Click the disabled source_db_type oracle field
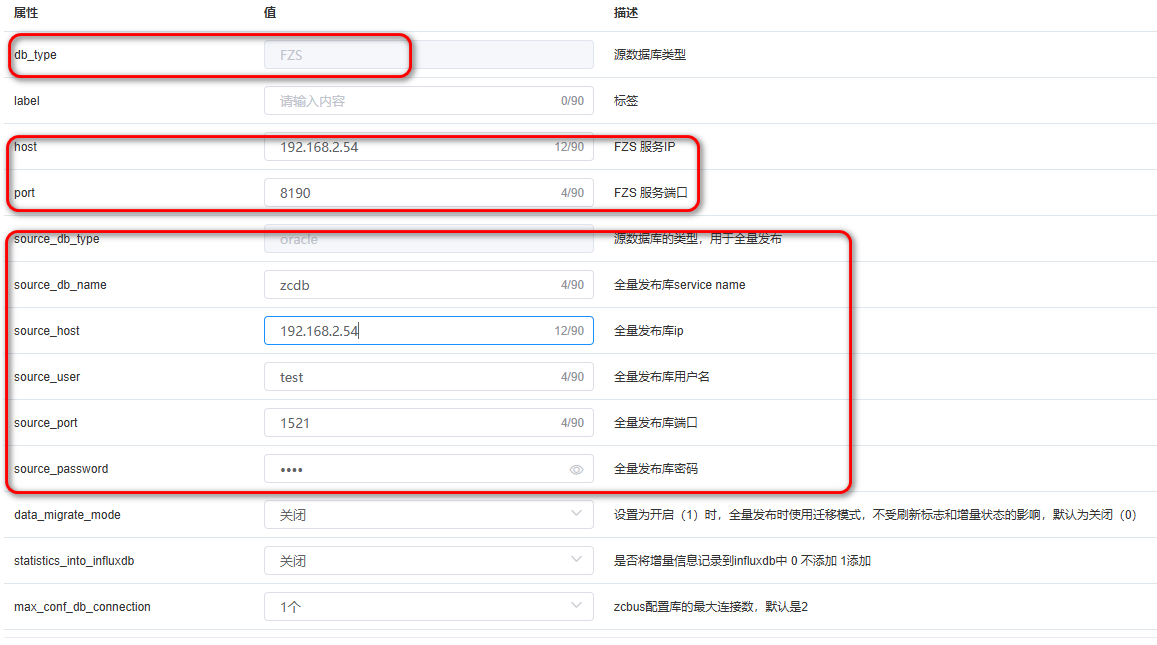1157x645 pixels. click(x=428, y=240)
